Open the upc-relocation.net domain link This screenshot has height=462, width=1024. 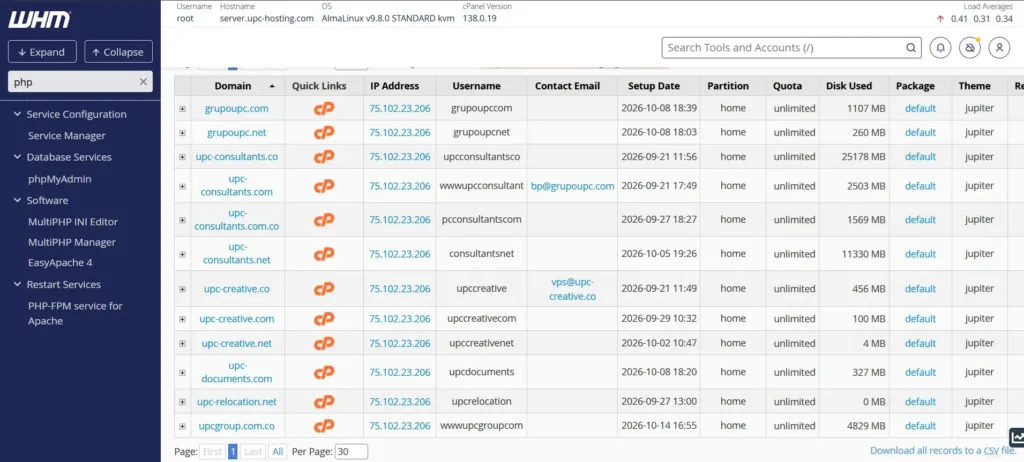[x=237, y=402]
